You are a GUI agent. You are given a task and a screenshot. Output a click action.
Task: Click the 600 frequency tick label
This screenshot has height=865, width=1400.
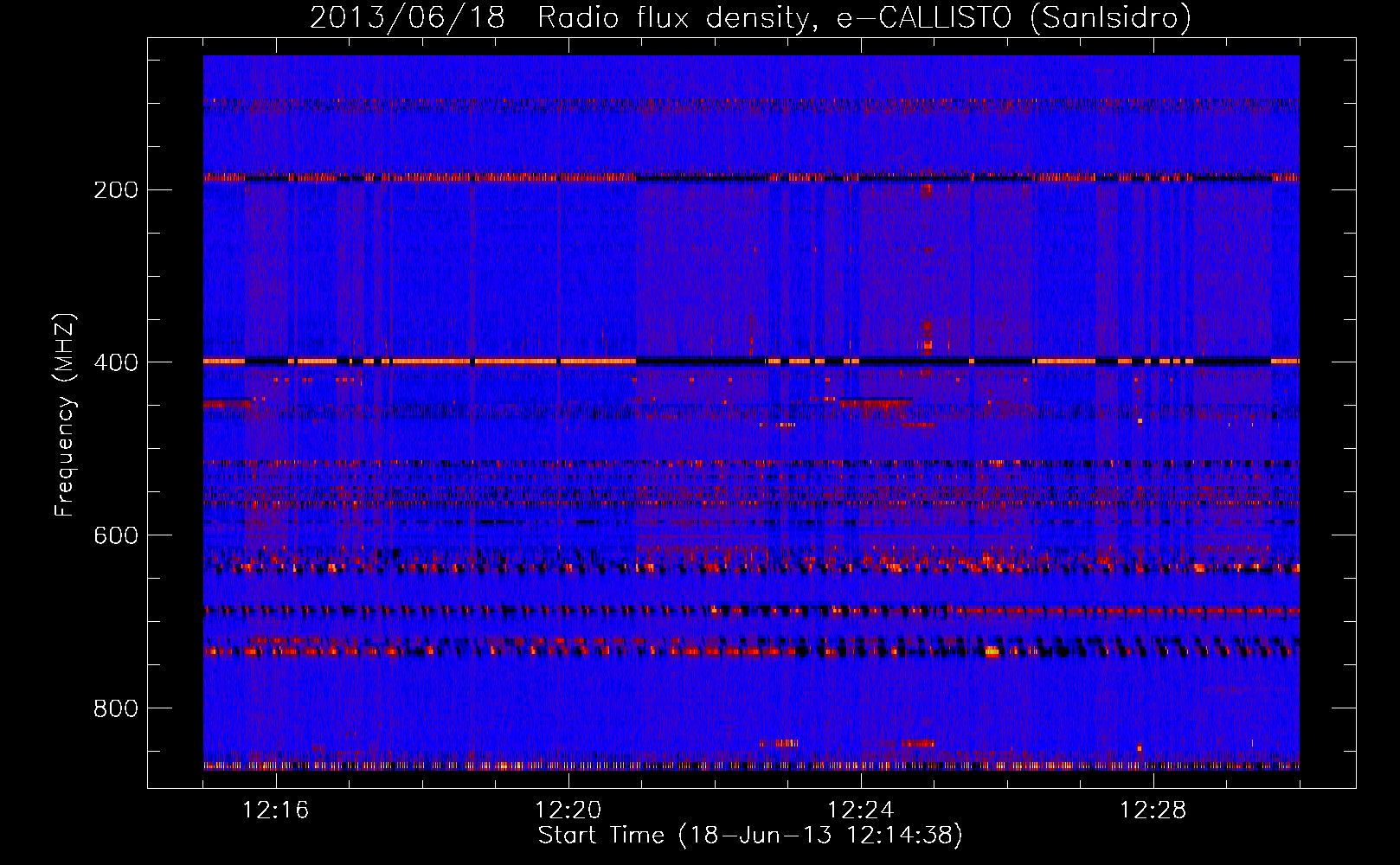click(116, 536)
